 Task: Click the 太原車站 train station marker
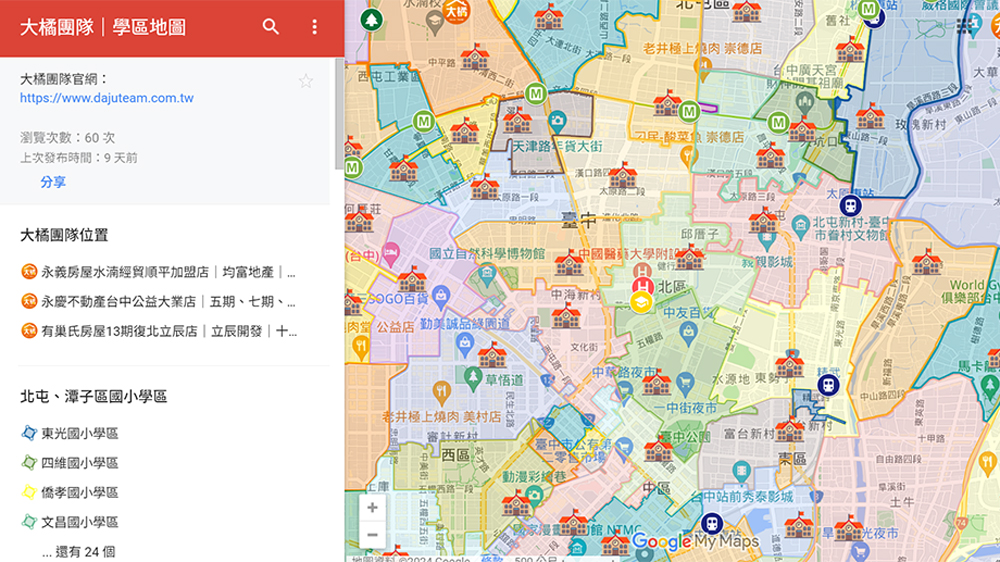(x=850, y=205)
